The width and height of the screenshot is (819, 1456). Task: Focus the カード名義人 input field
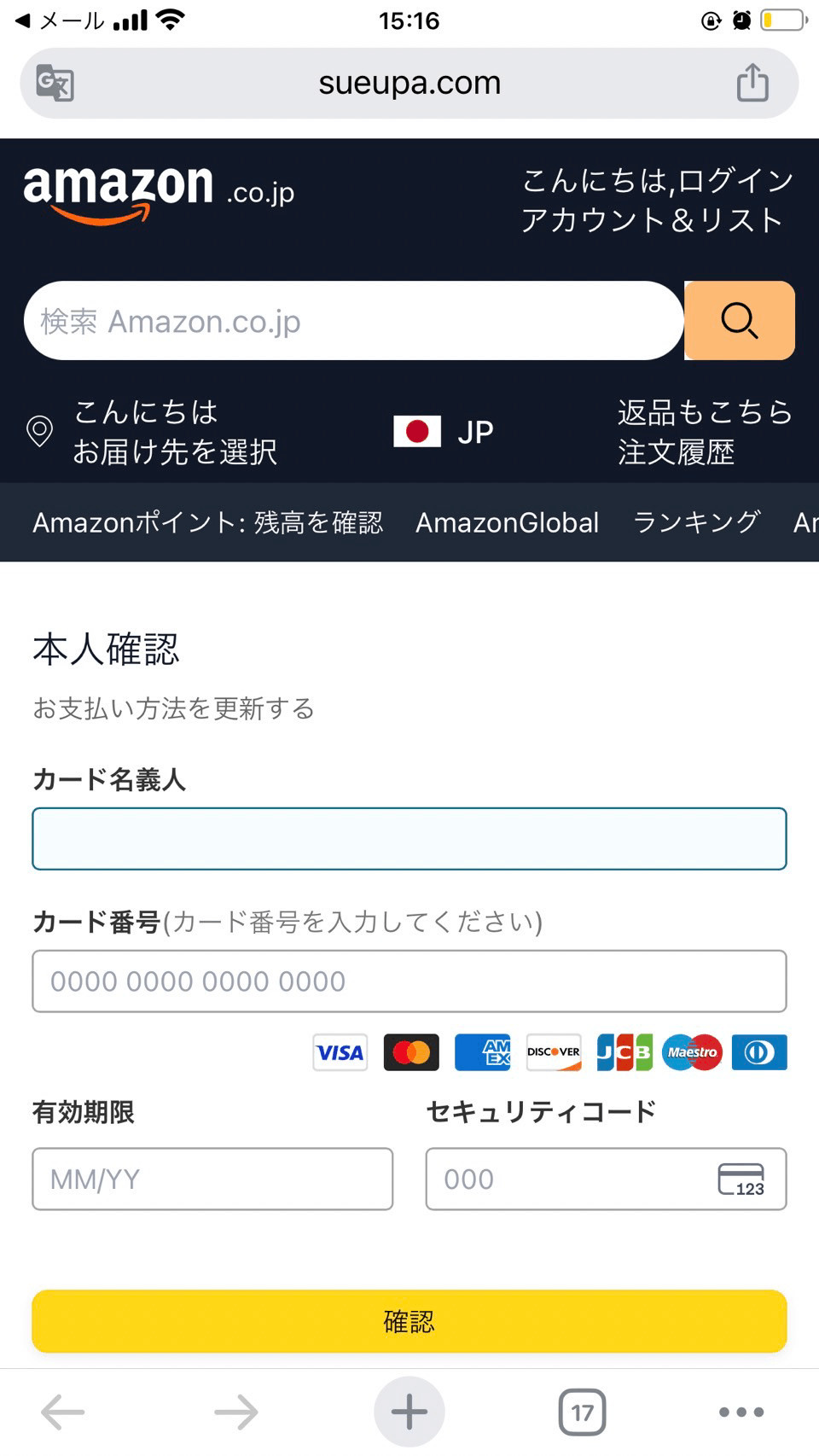[409, 839]
